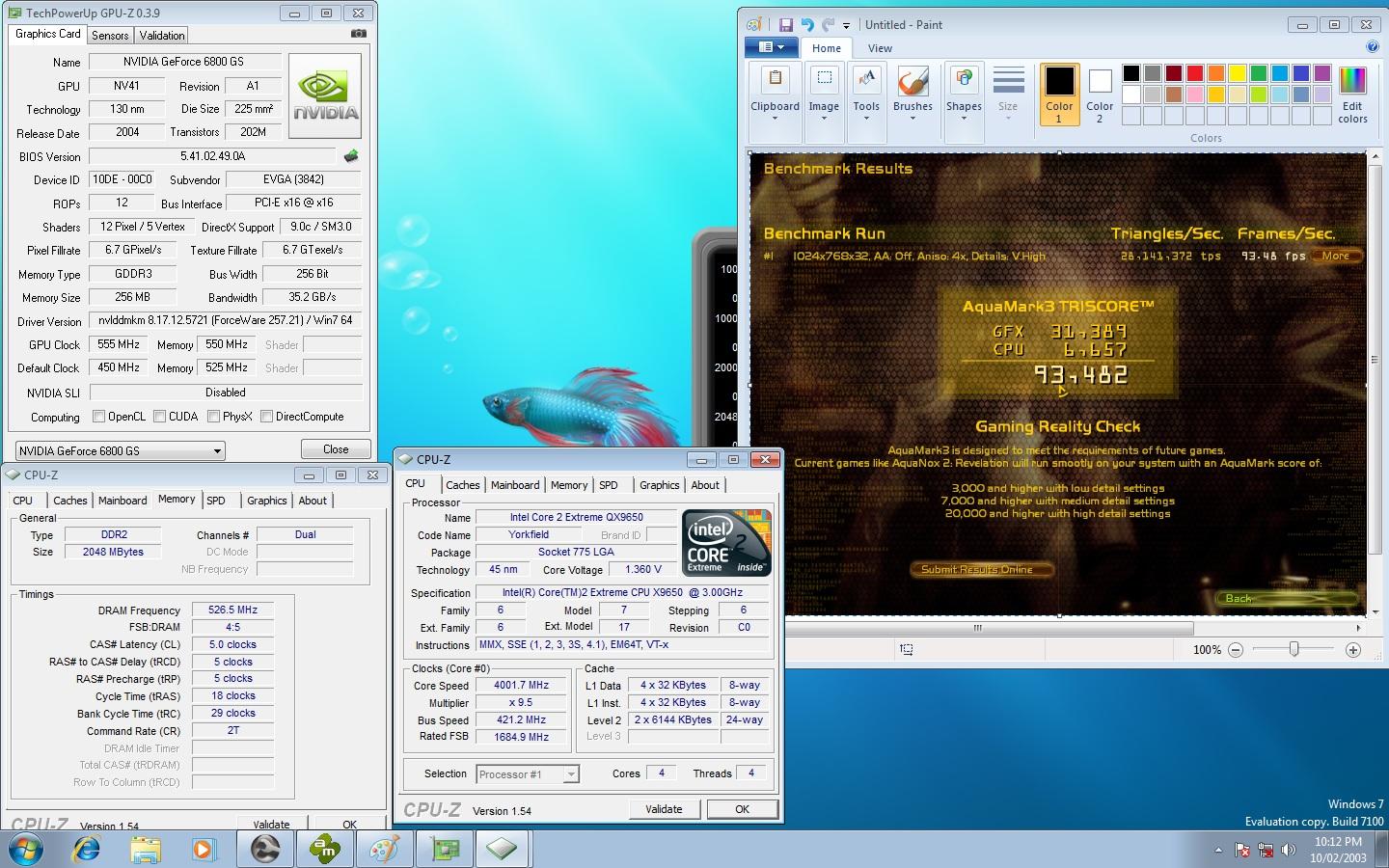
Task: Click Validate in the front CPU-Z window
Action: [x=664, y=809]
